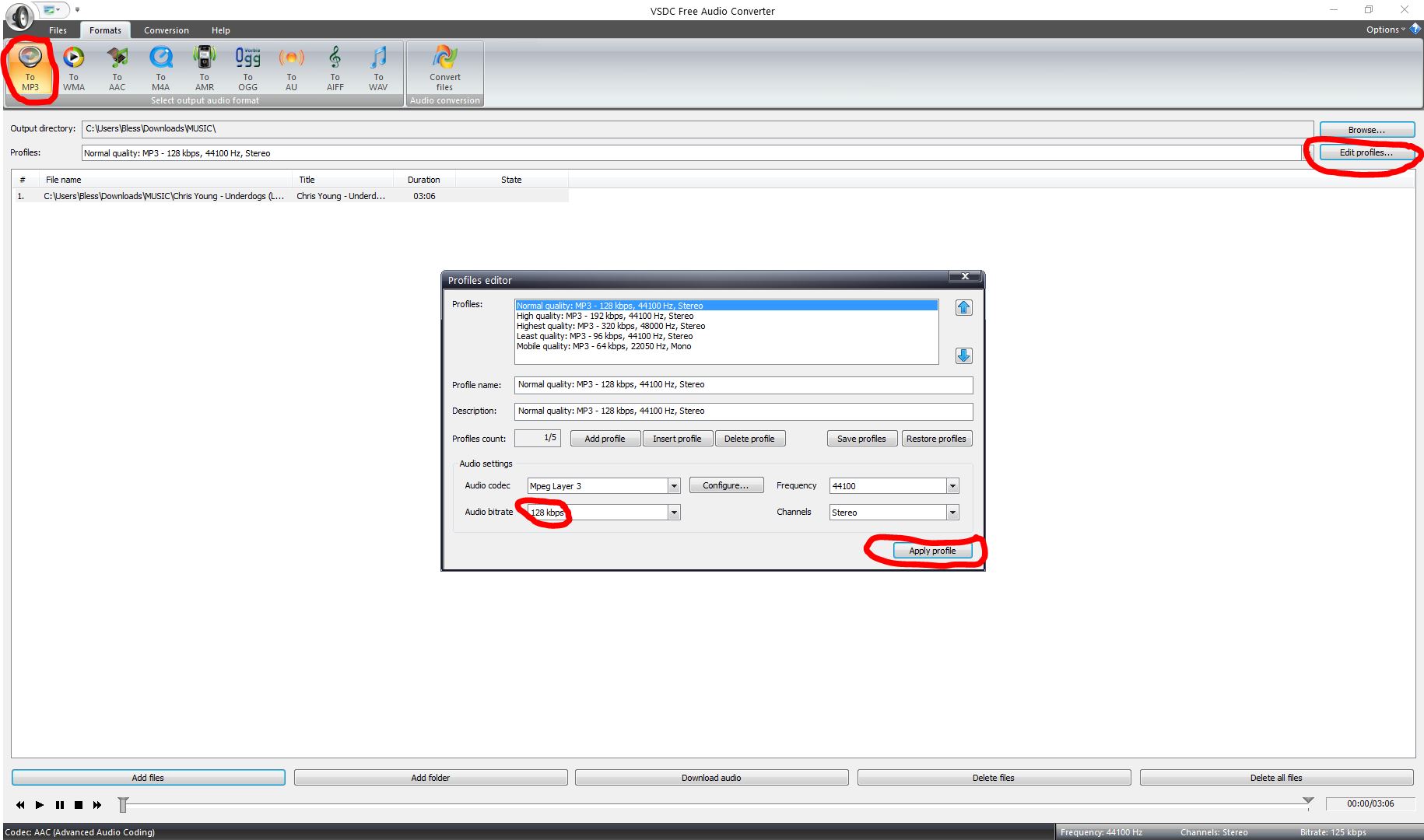1424x840 pixels.
Task: Click the Output directory path field
Action: coord(697,129)
